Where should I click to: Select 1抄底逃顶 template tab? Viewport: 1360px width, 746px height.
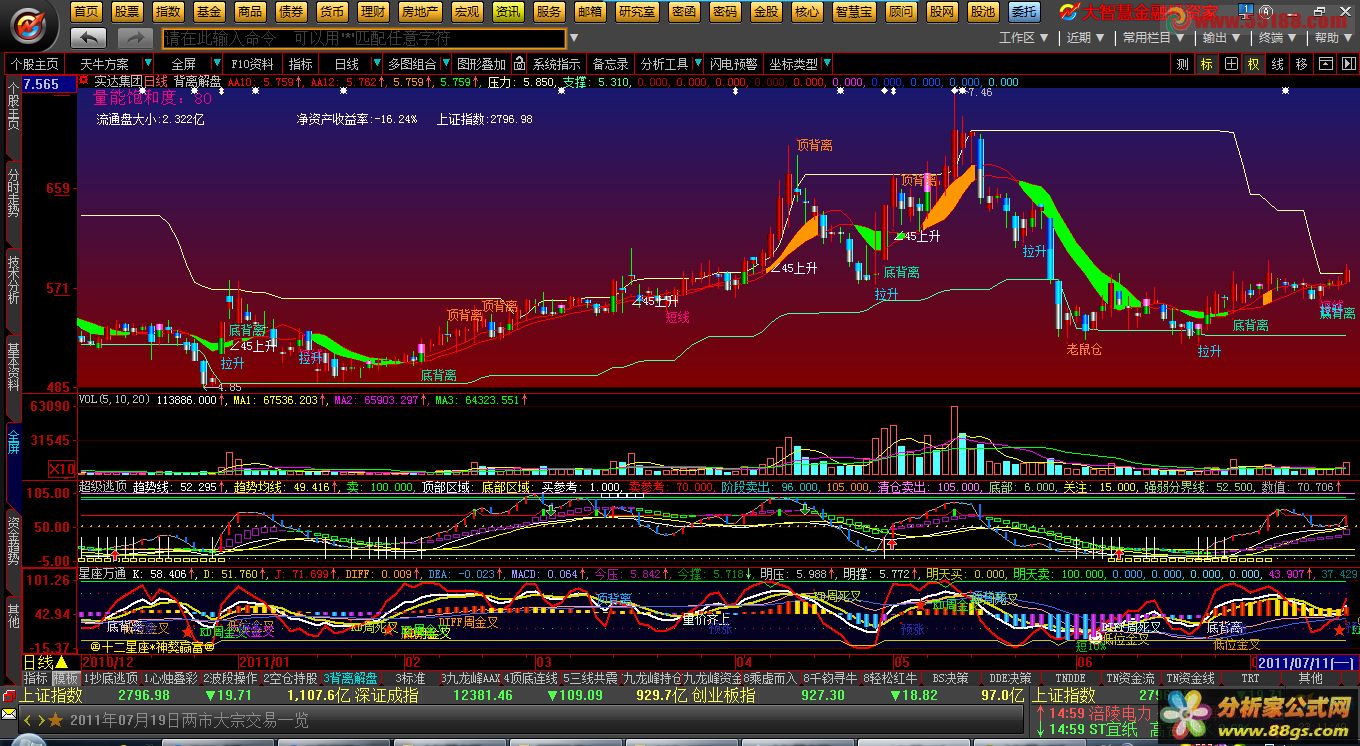point(111,678)
